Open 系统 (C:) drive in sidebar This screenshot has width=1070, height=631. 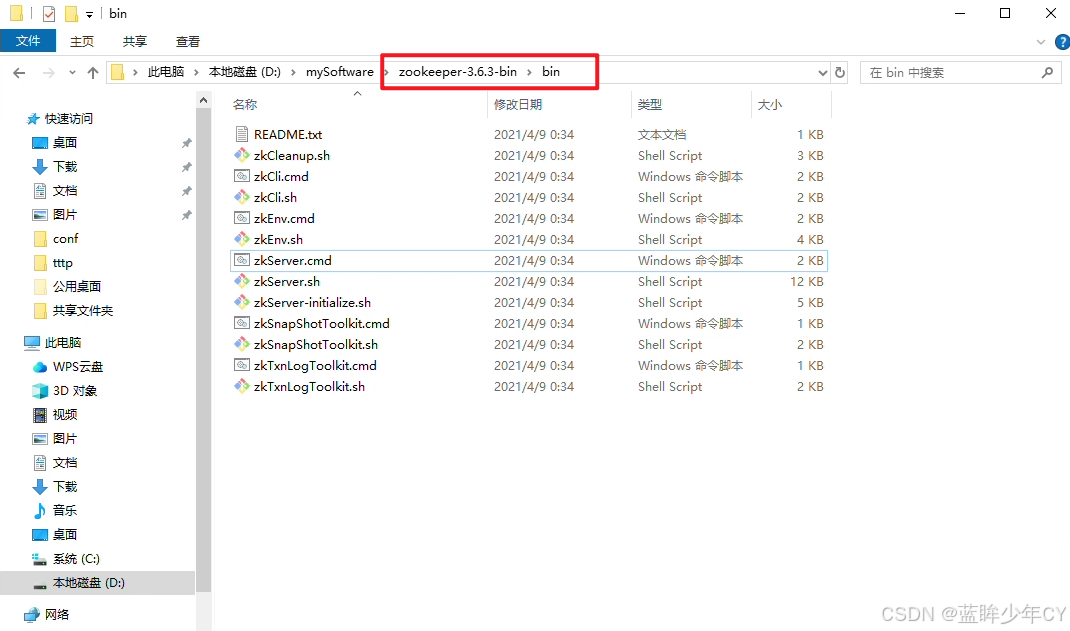click(x=66, y=559)
